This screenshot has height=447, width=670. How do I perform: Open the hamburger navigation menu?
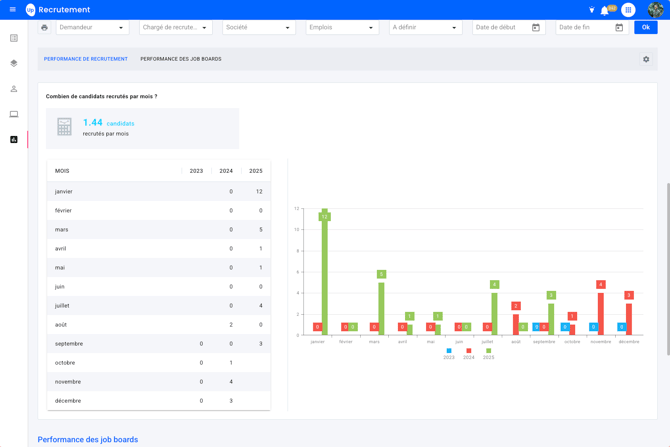click(12, 10)
